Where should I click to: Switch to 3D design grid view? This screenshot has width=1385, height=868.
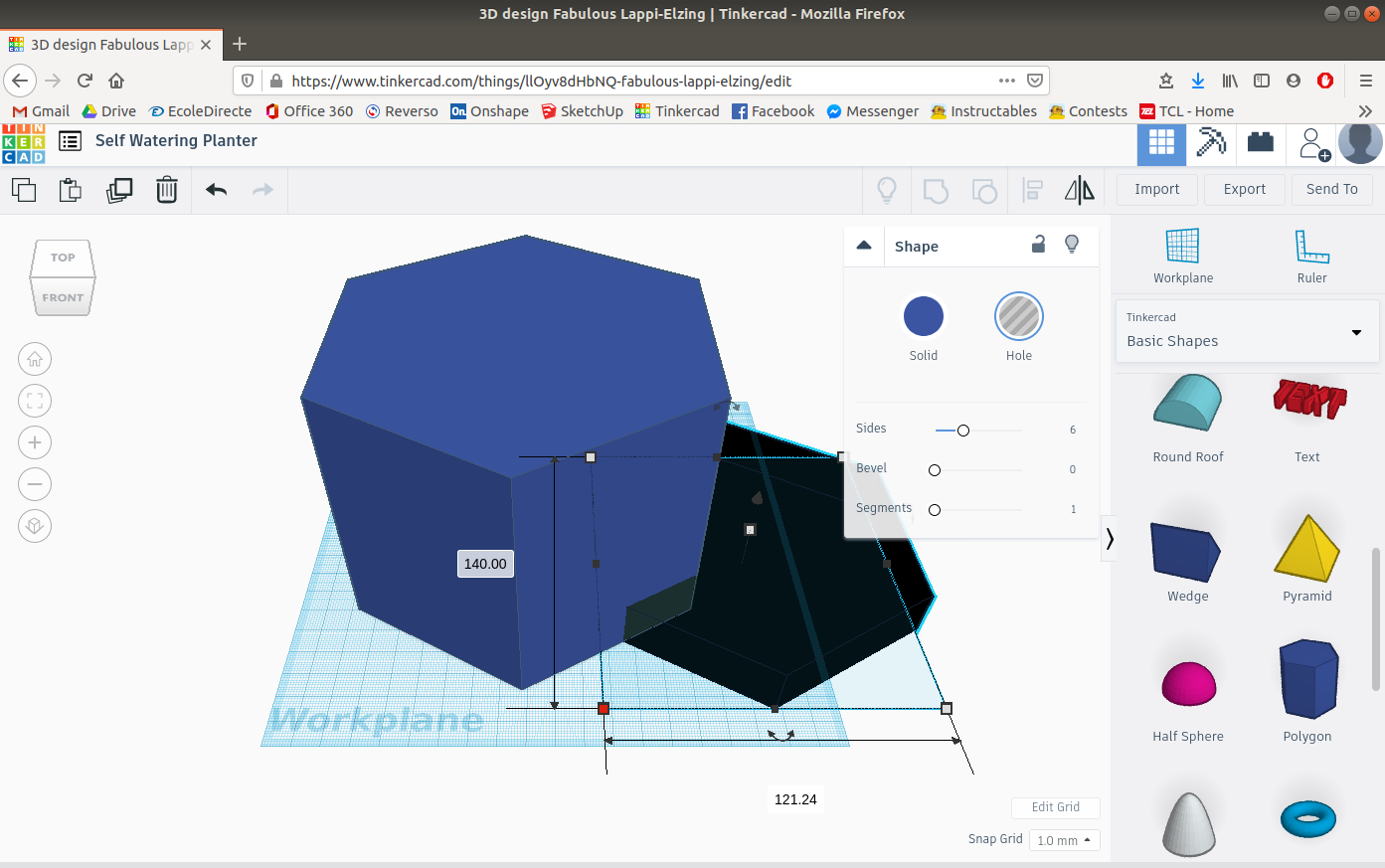point(1161,144)
